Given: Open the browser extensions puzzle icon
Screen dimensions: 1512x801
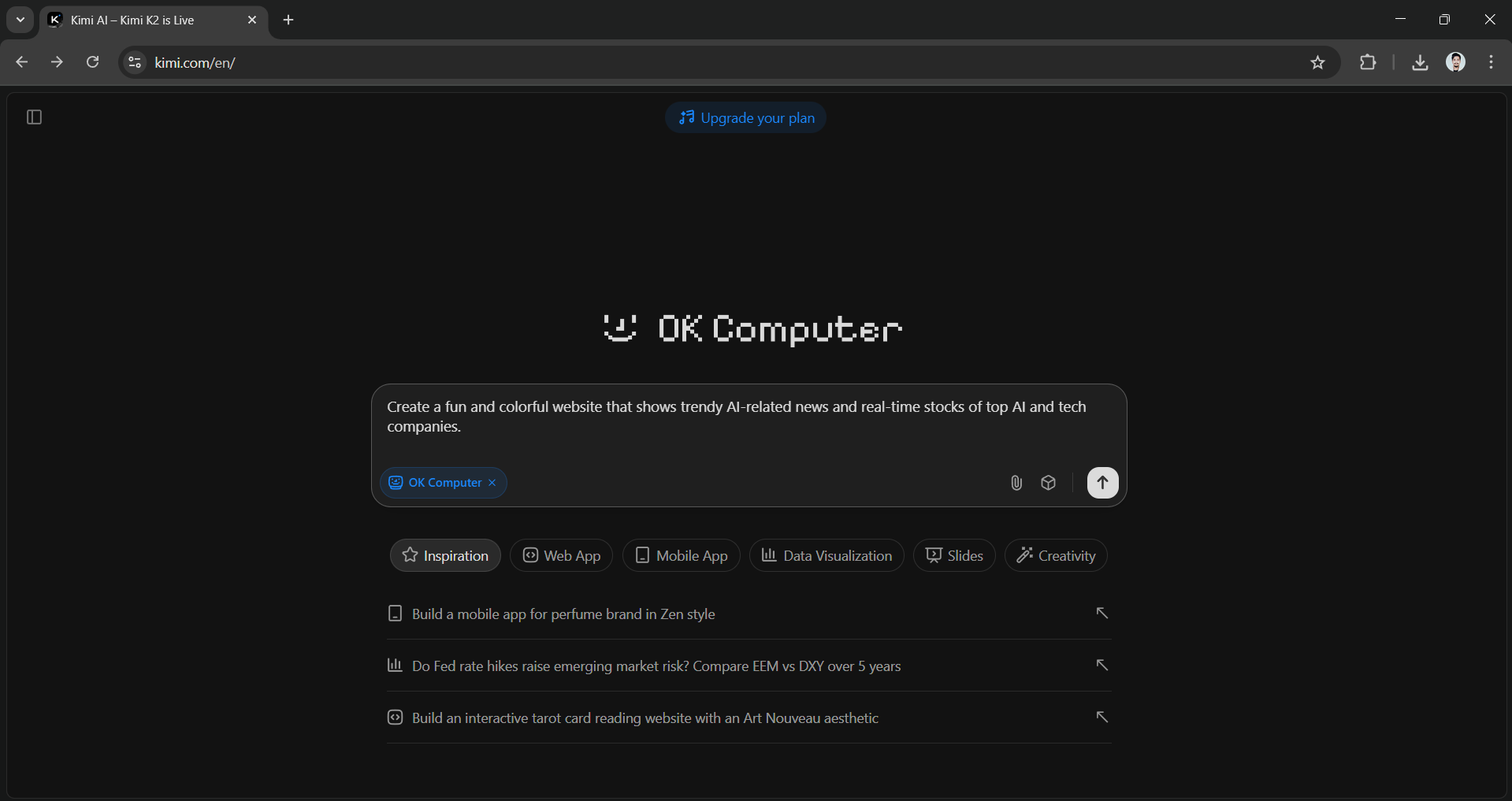Looking at the screenshot, I should pos(1368,62).
